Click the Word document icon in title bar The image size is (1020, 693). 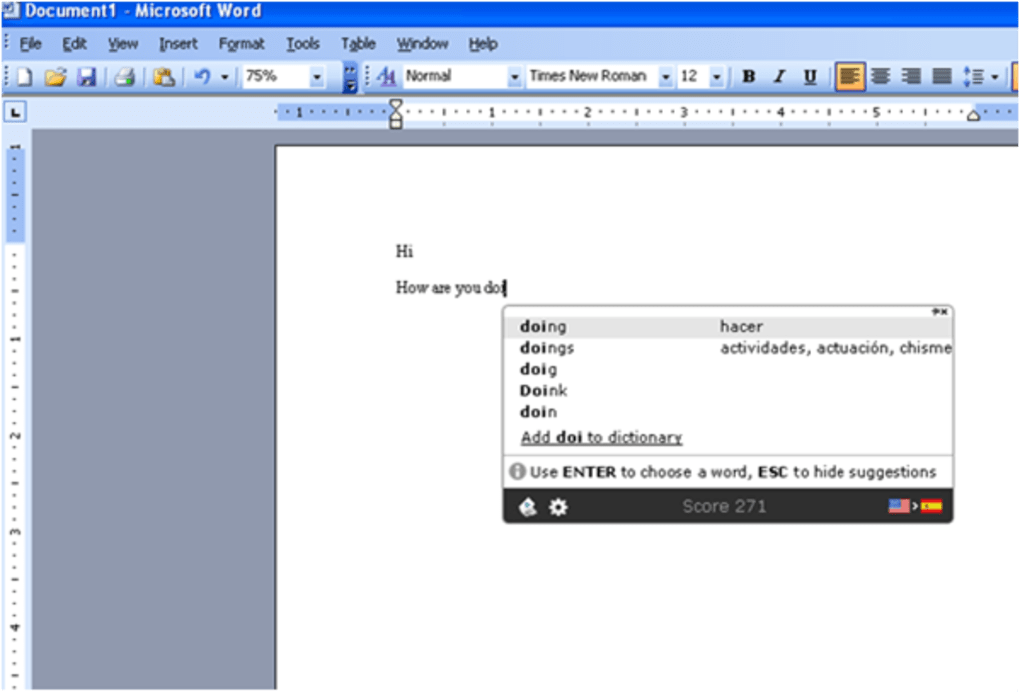pos(10,11)
